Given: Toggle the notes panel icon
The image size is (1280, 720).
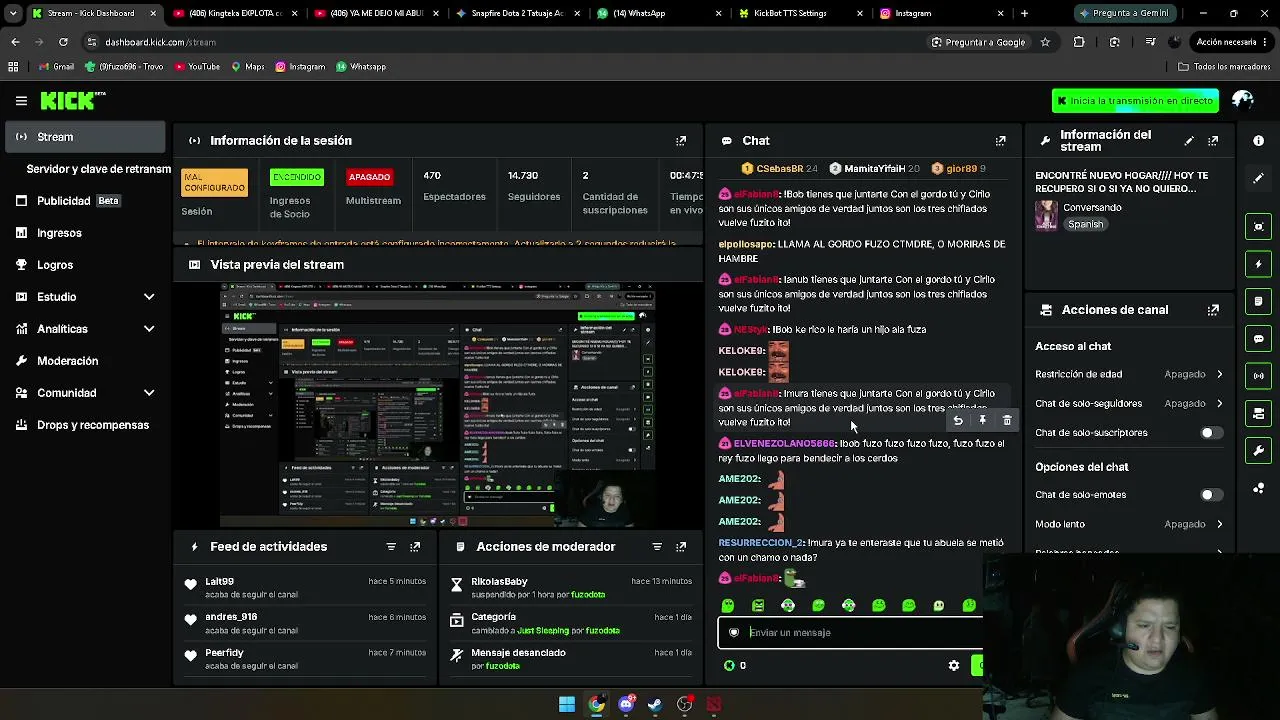Looking at the screenshot, I should click(1259, 301).
